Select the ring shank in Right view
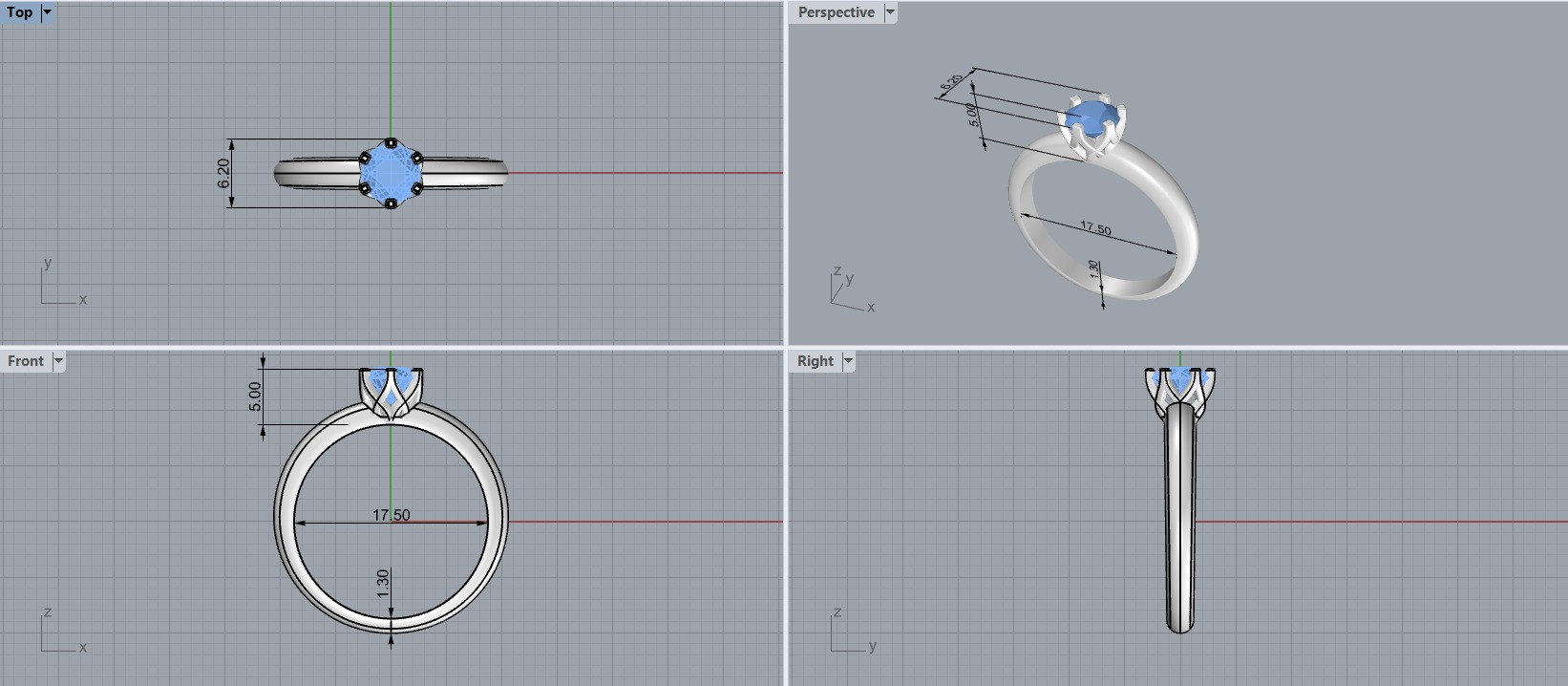Viewport: 1568px width, 686px height. [x=1181, y=516]
